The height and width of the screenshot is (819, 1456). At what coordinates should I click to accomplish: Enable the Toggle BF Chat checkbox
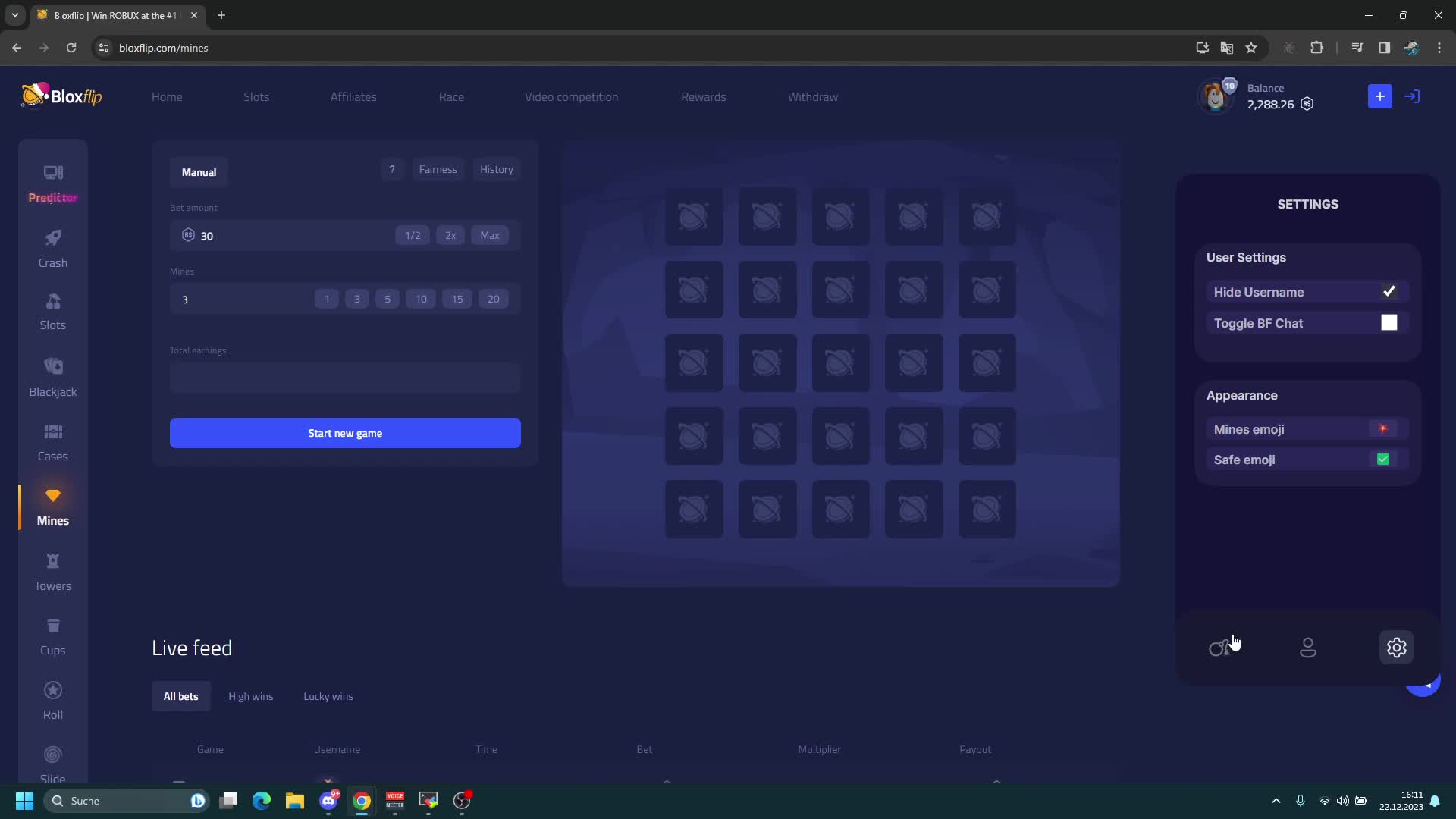pos(1389,323)
